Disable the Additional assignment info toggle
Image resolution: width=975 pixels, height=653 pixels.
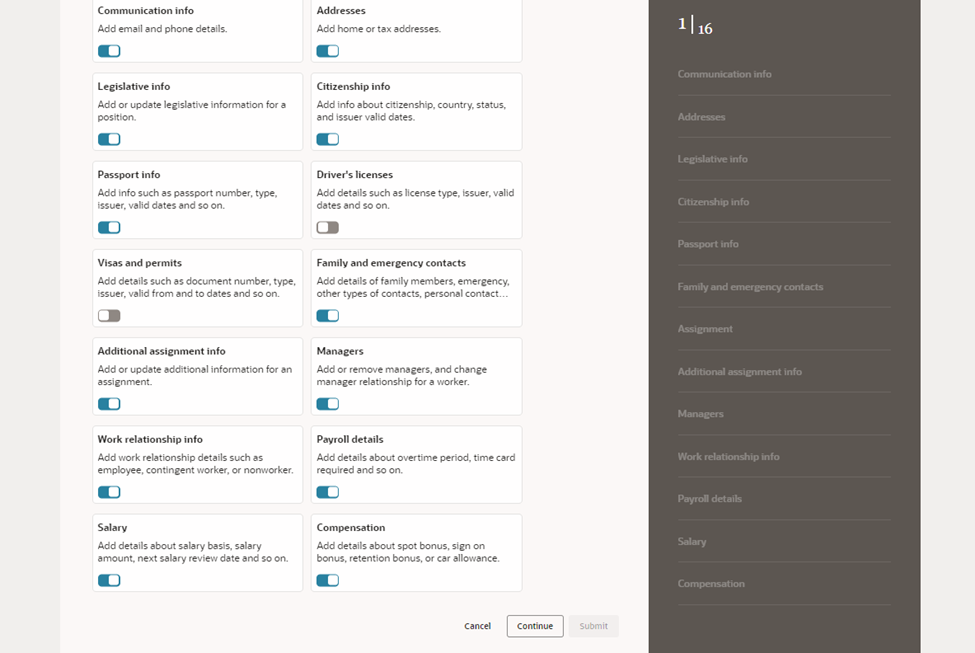coord(109,403)
